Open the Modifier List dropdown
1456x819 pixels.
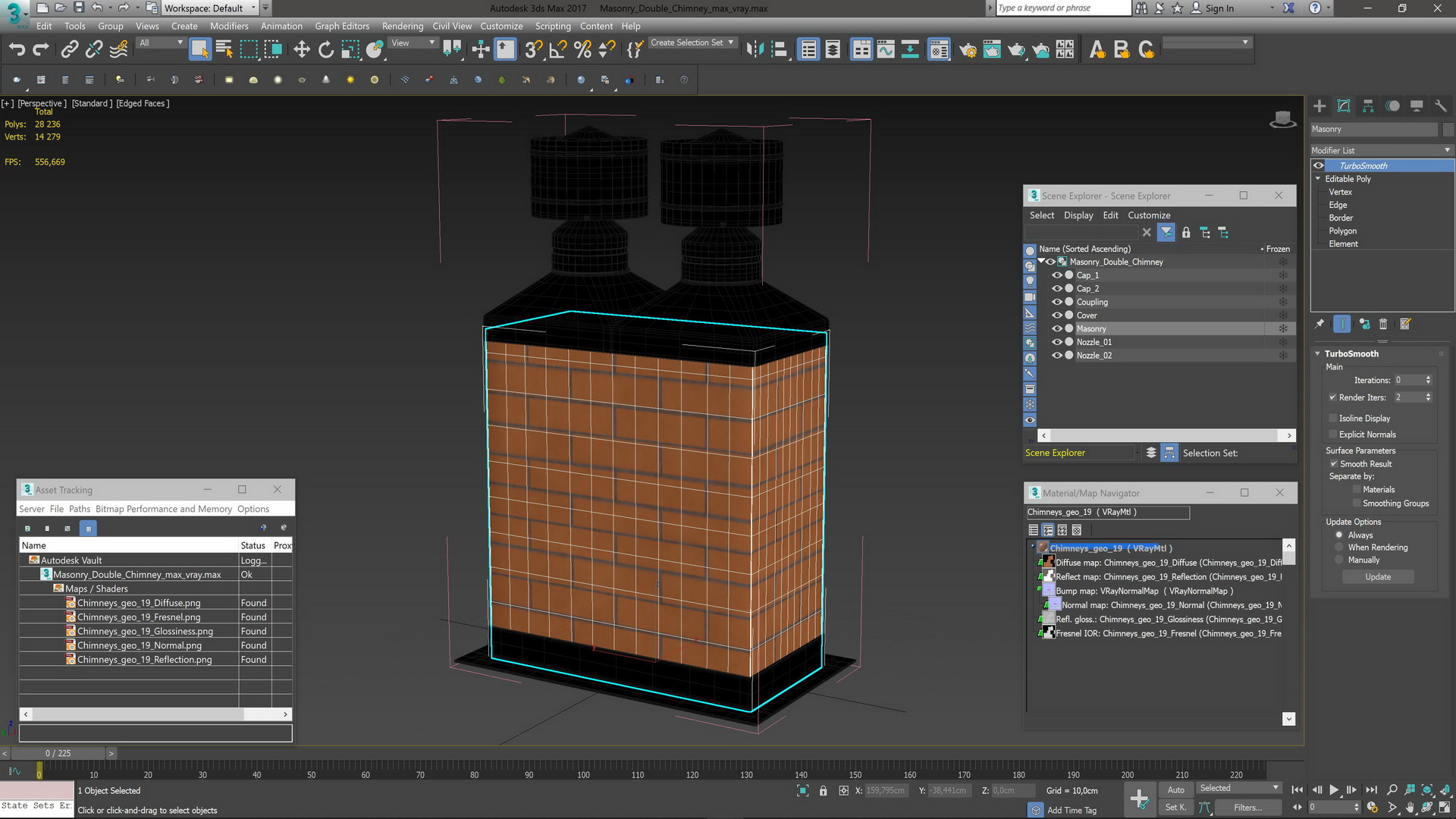point(1382,150)
